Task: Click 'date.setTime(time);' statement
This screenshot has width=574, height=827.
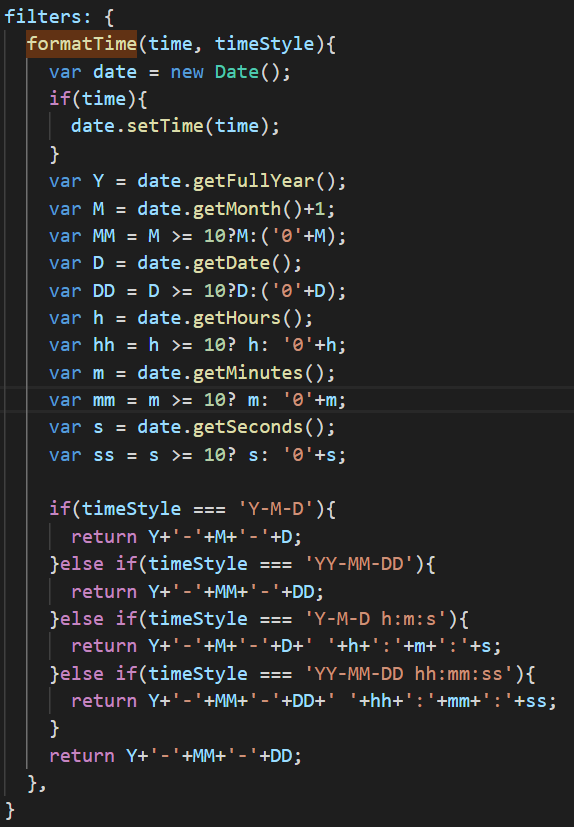Action: click(x=176, y=126)
